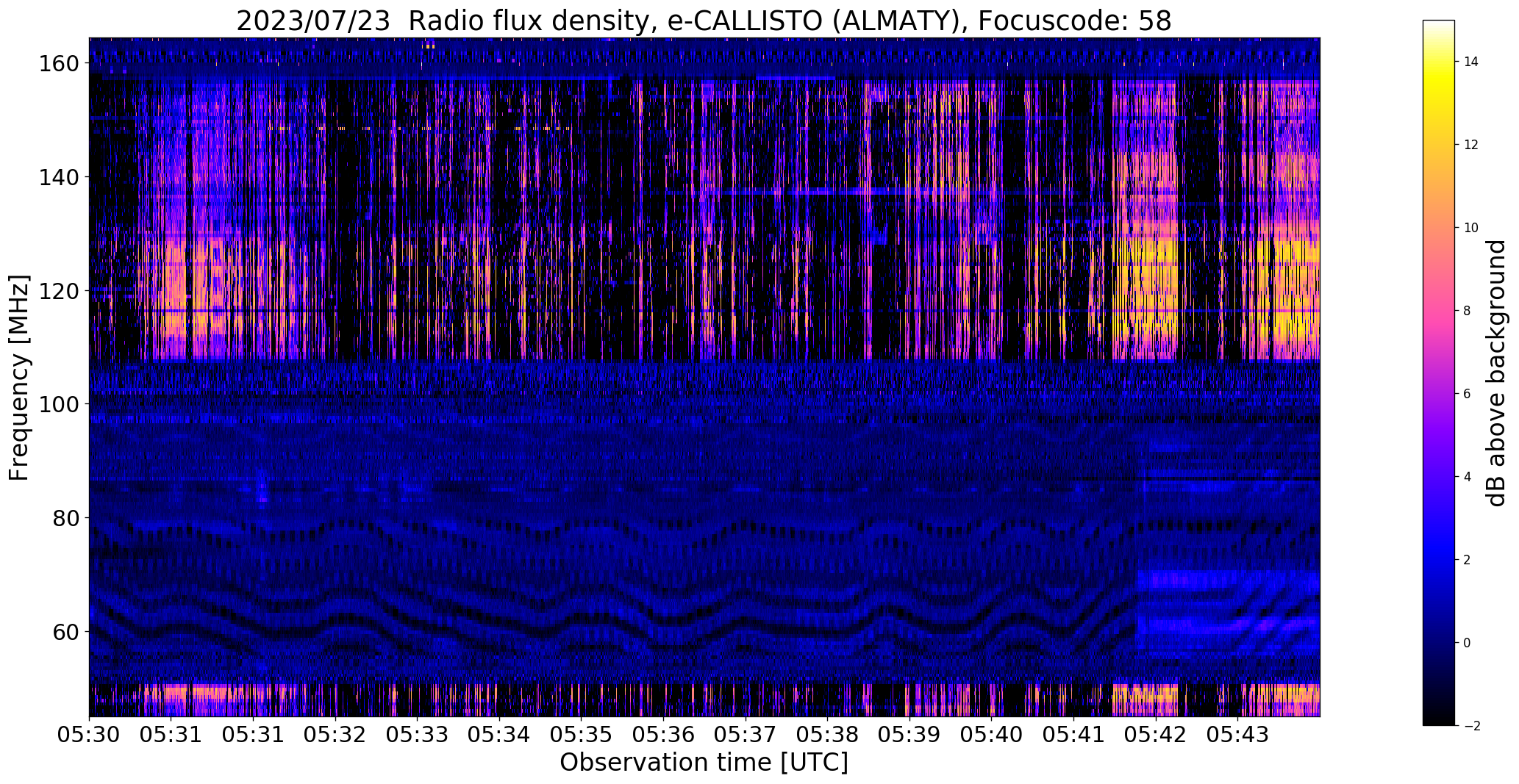Click the 05:43 time tick label
Screen dimensions: 1519x784
(x=1237, y=735)
